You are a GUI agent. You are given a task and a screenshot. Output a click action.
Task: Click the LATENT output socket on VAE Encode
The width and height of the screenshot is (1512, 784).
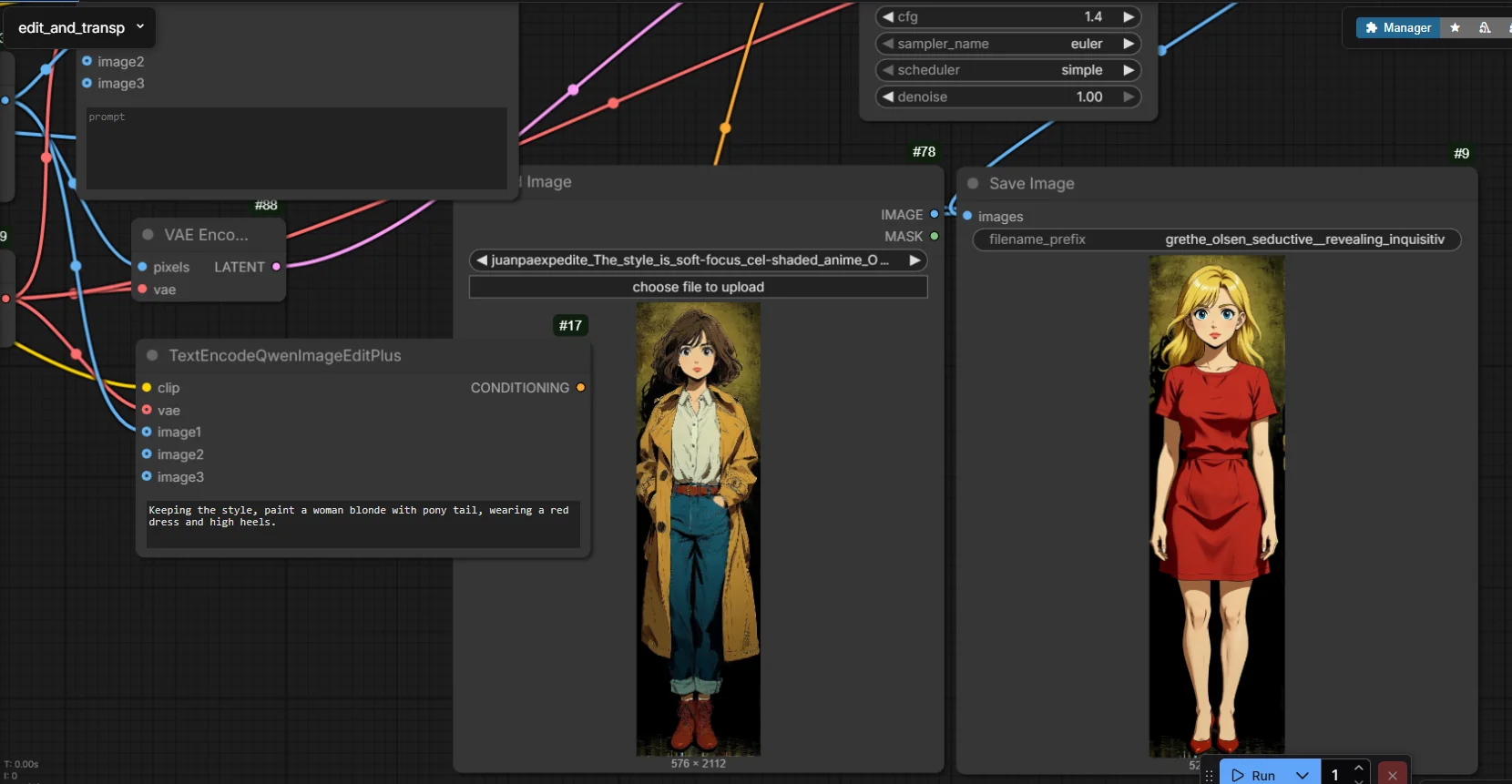click(276, 267)
